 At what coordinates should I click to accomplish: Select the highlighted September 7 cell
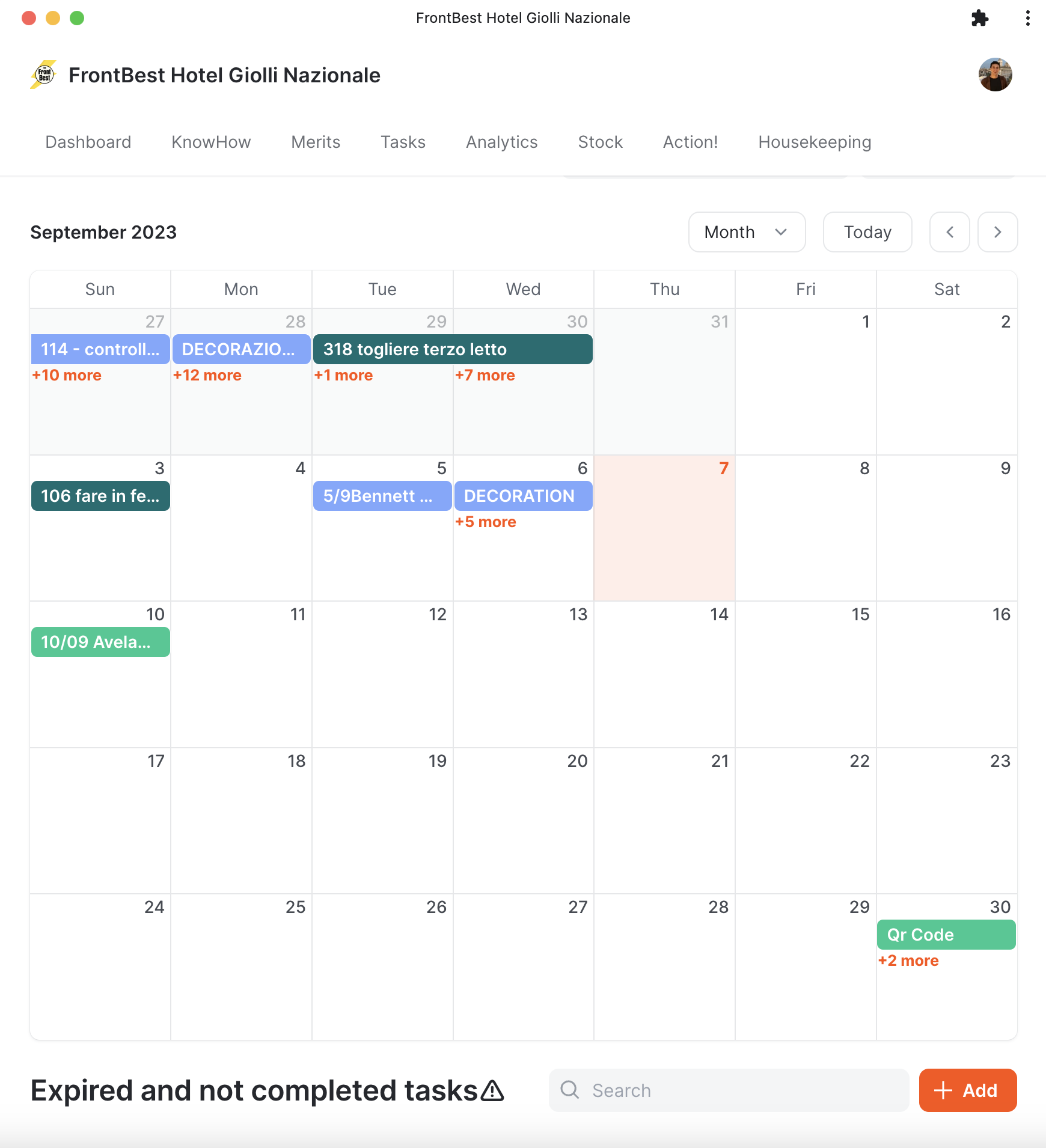tap(664, 541)
